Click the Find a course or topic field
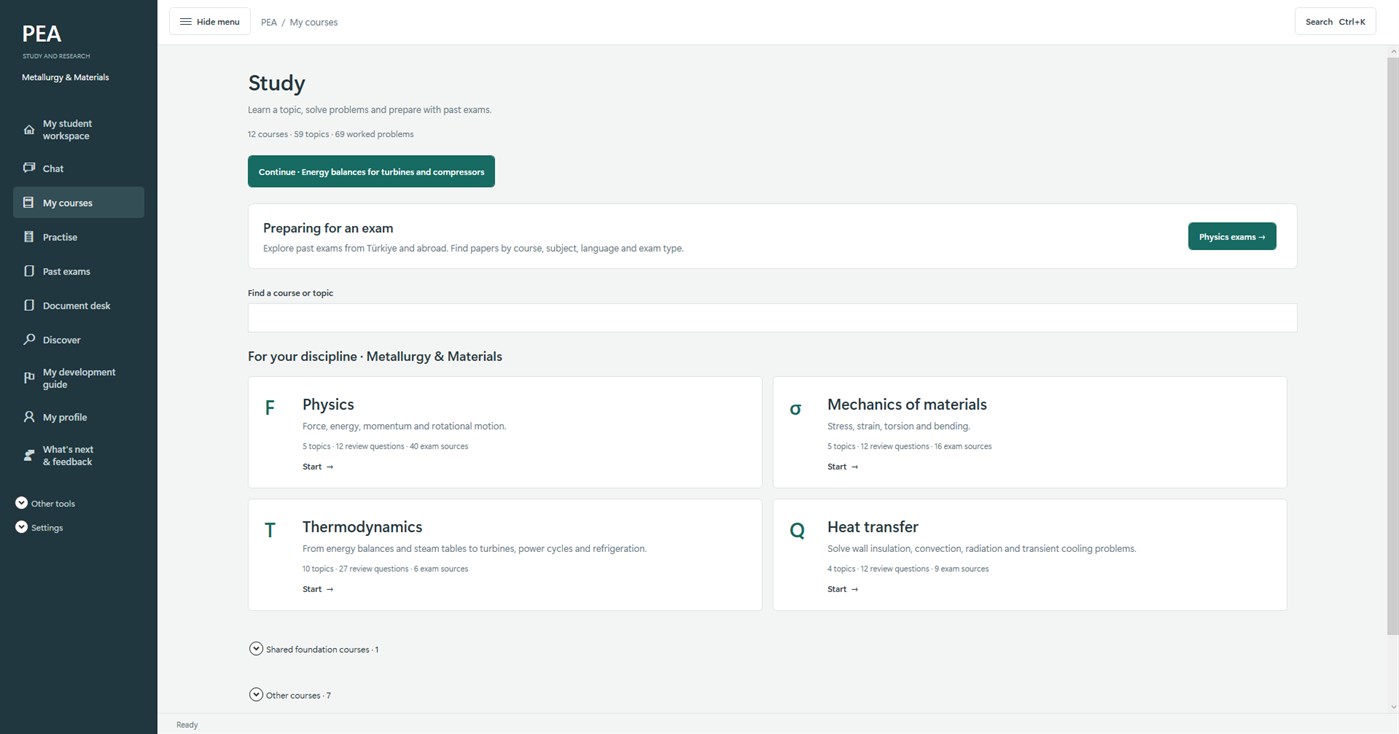 pos(772,317)
